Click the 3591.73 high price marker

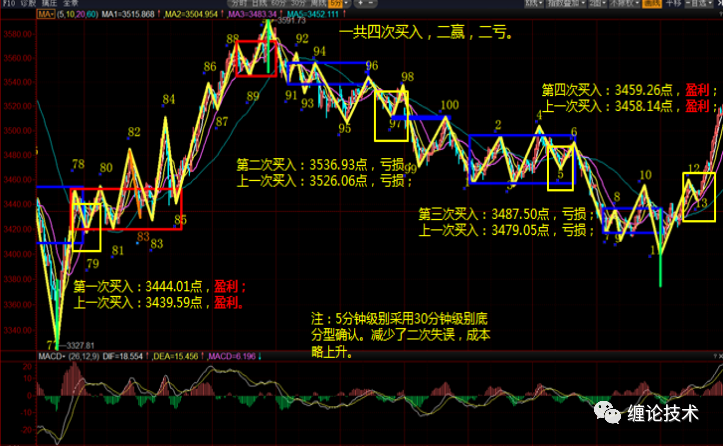(291, 21)
